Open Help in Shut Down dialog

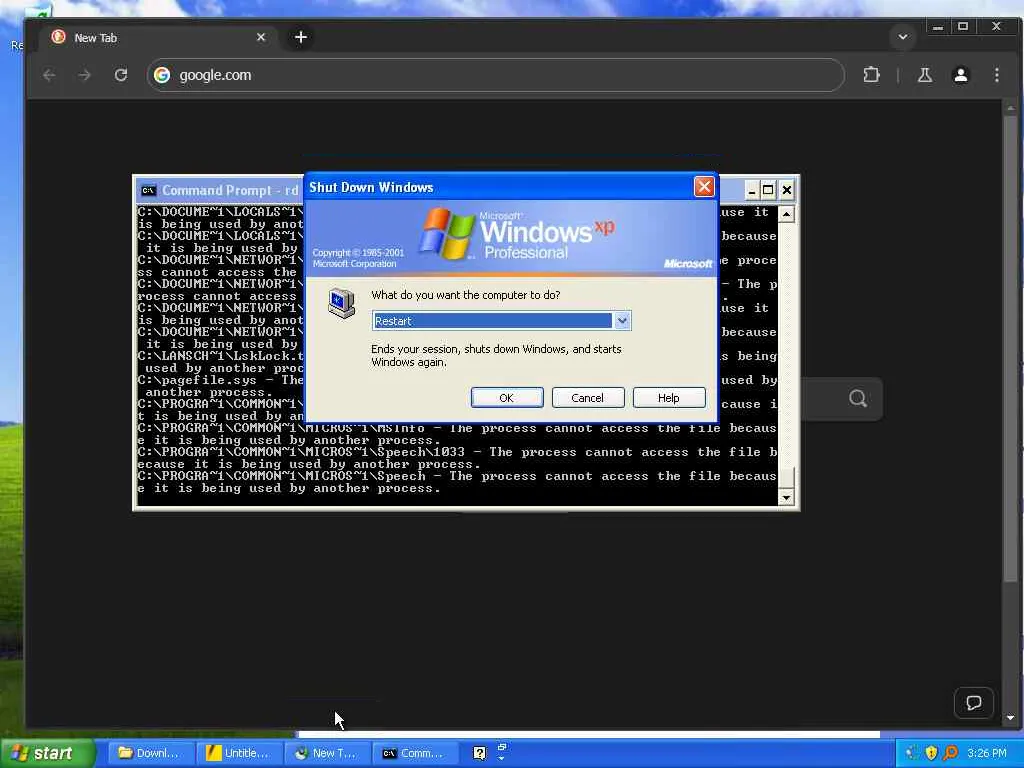[669, 398]
